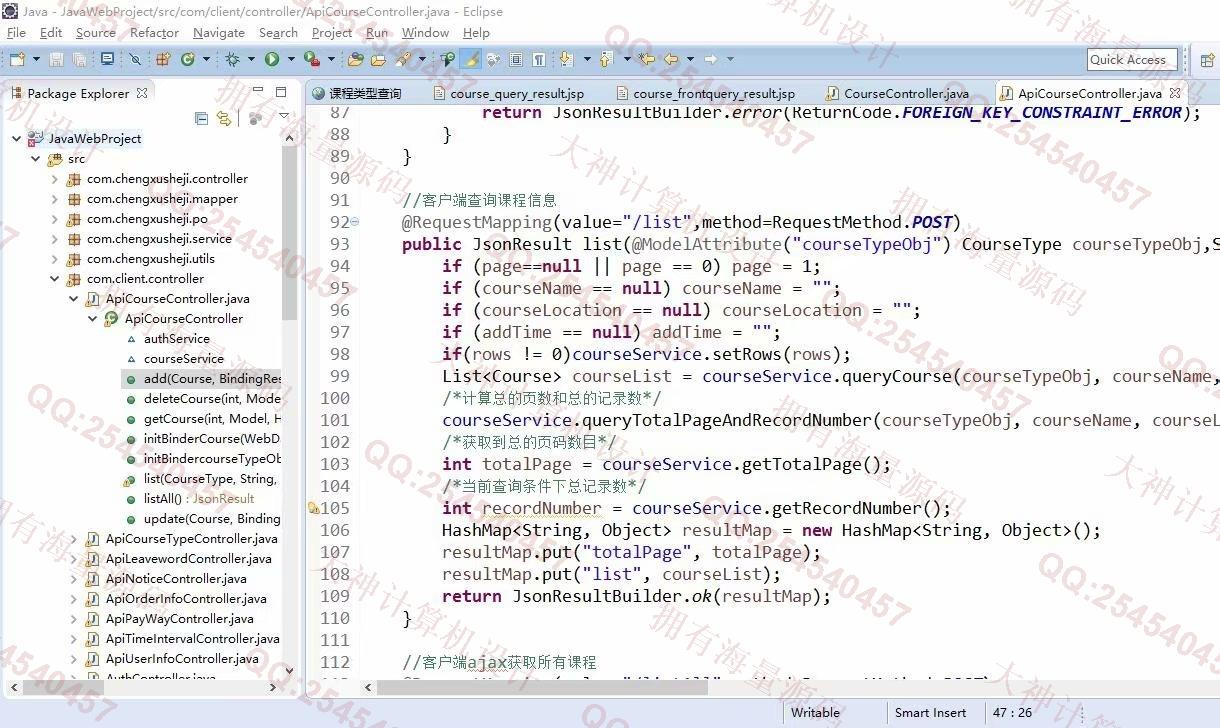Jump to Last Edit Location icon
The image size is (1220, 728).
pos(648,60)
